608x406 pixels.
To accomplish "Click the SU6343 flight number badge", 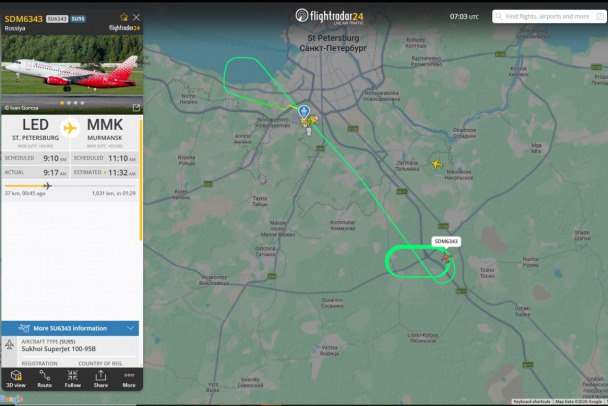I will point(57,19).
